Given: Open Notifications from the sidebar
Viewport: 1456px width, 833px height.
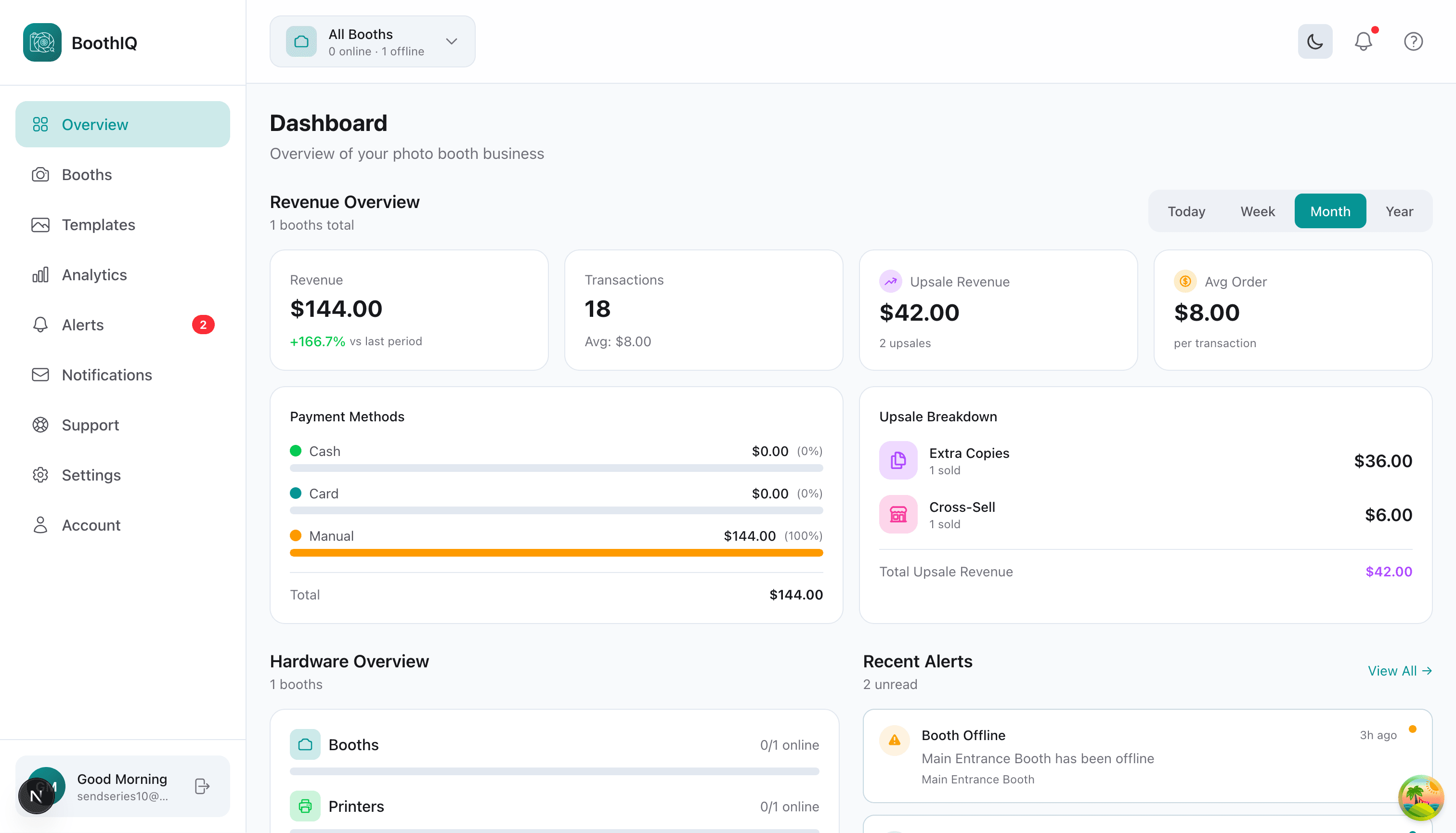Looking at the screenshot, I should [106, 375].
